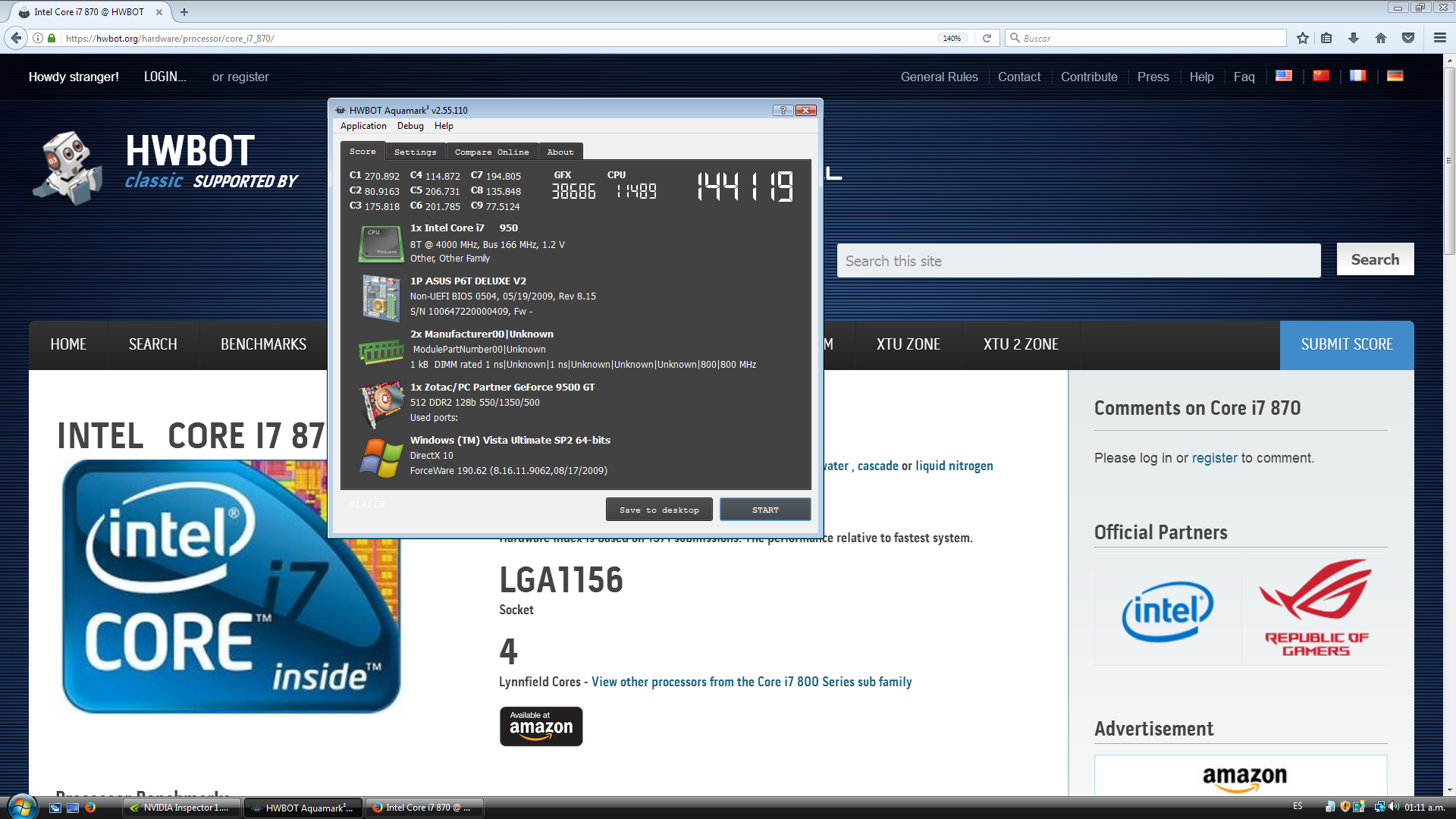The width and height of the screenshot is (1456, 819).
Task: Click in Search this site field
Action: (1078, 261)
